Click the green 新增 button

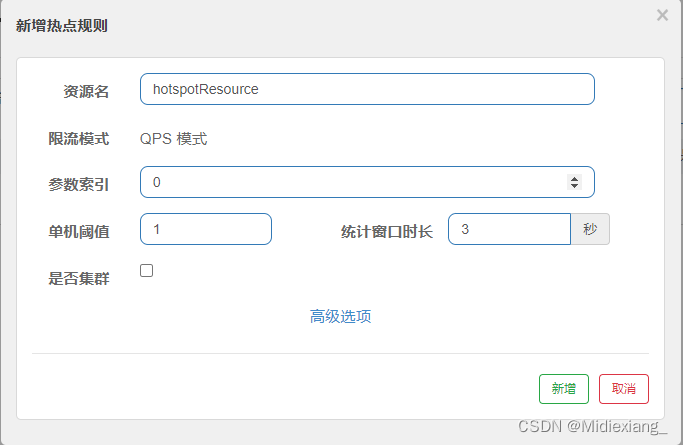point(564,389)
